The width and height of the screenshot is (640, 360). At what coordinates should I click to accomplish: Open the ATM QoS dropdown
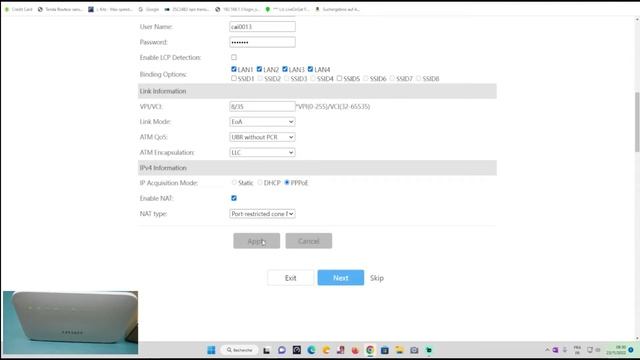pyautogui.click(x=262, y=137)
